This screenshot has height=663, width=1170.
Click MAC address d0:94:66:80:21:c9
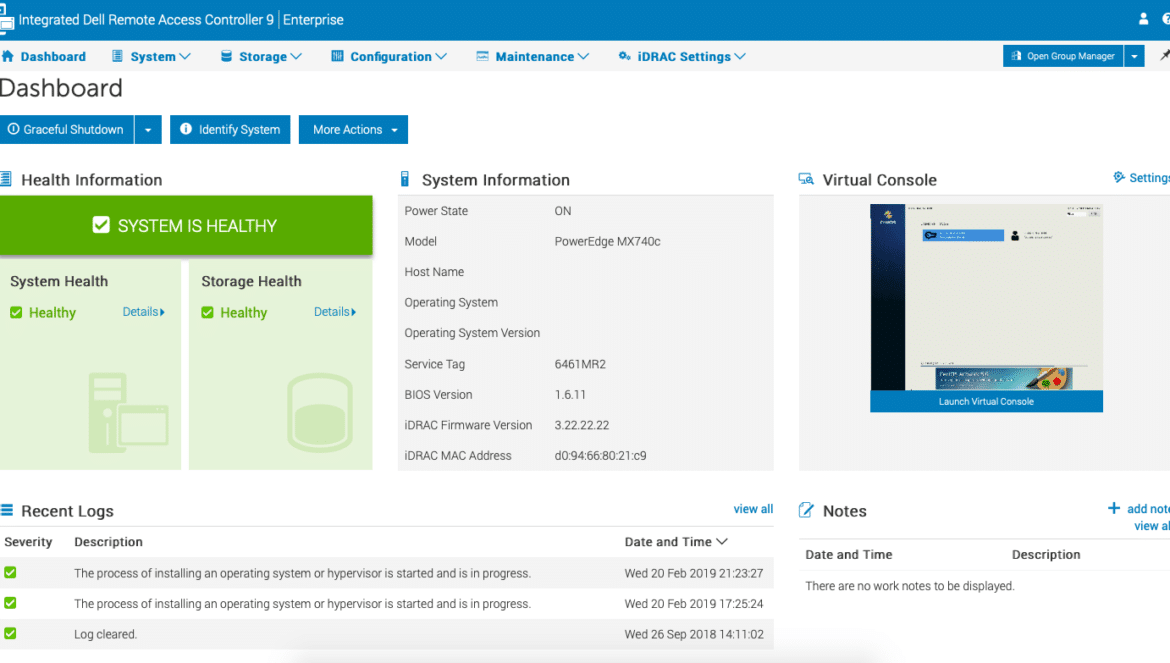click(600, 456)
